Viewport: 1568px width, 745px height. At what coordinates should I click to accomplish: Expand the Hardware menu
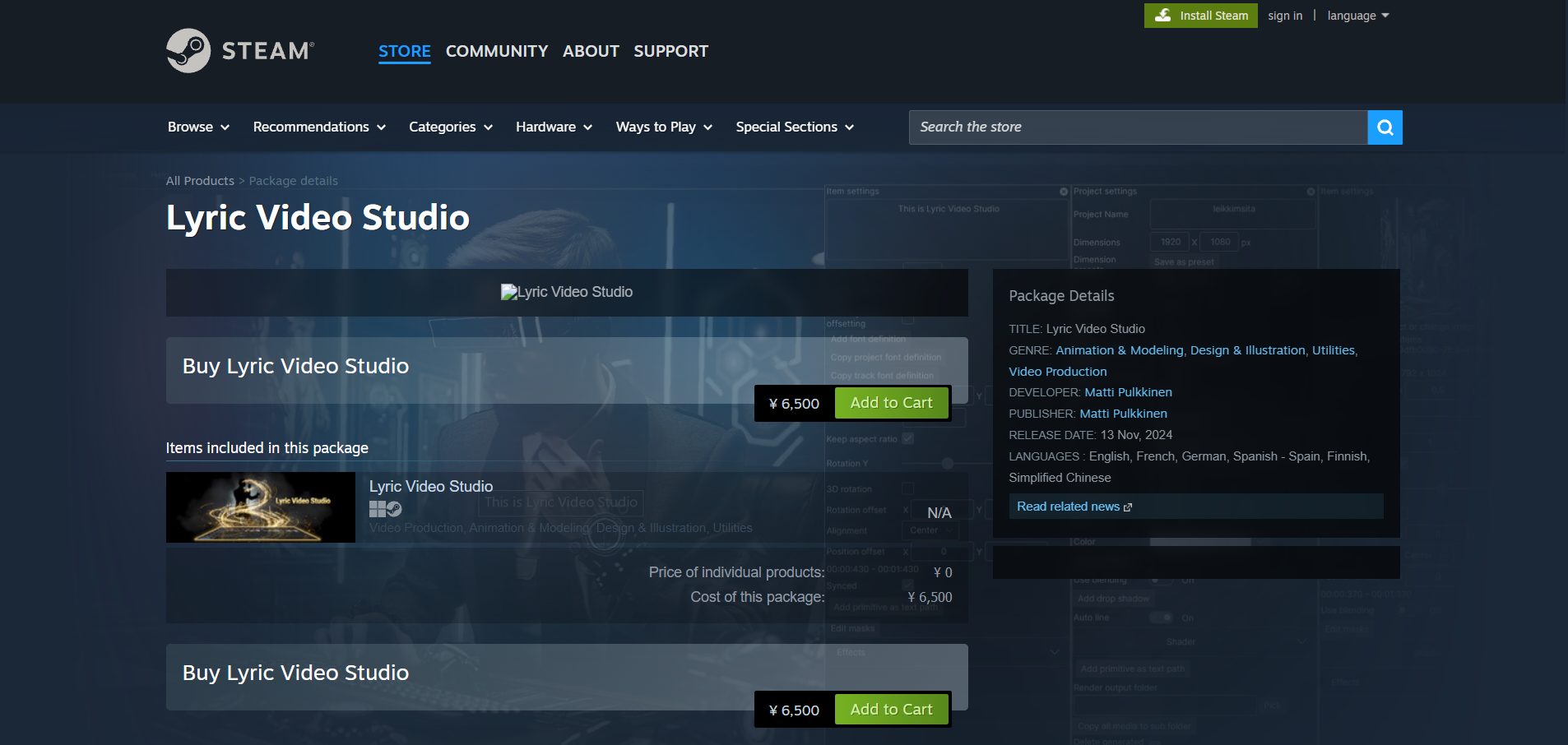tap(554, 127)
